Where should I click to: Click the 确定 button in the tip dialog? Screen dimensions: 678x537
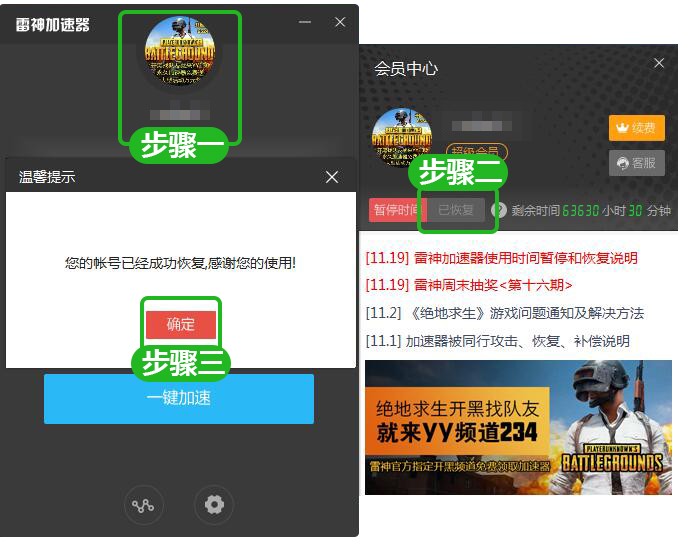[x=181, y=324]
